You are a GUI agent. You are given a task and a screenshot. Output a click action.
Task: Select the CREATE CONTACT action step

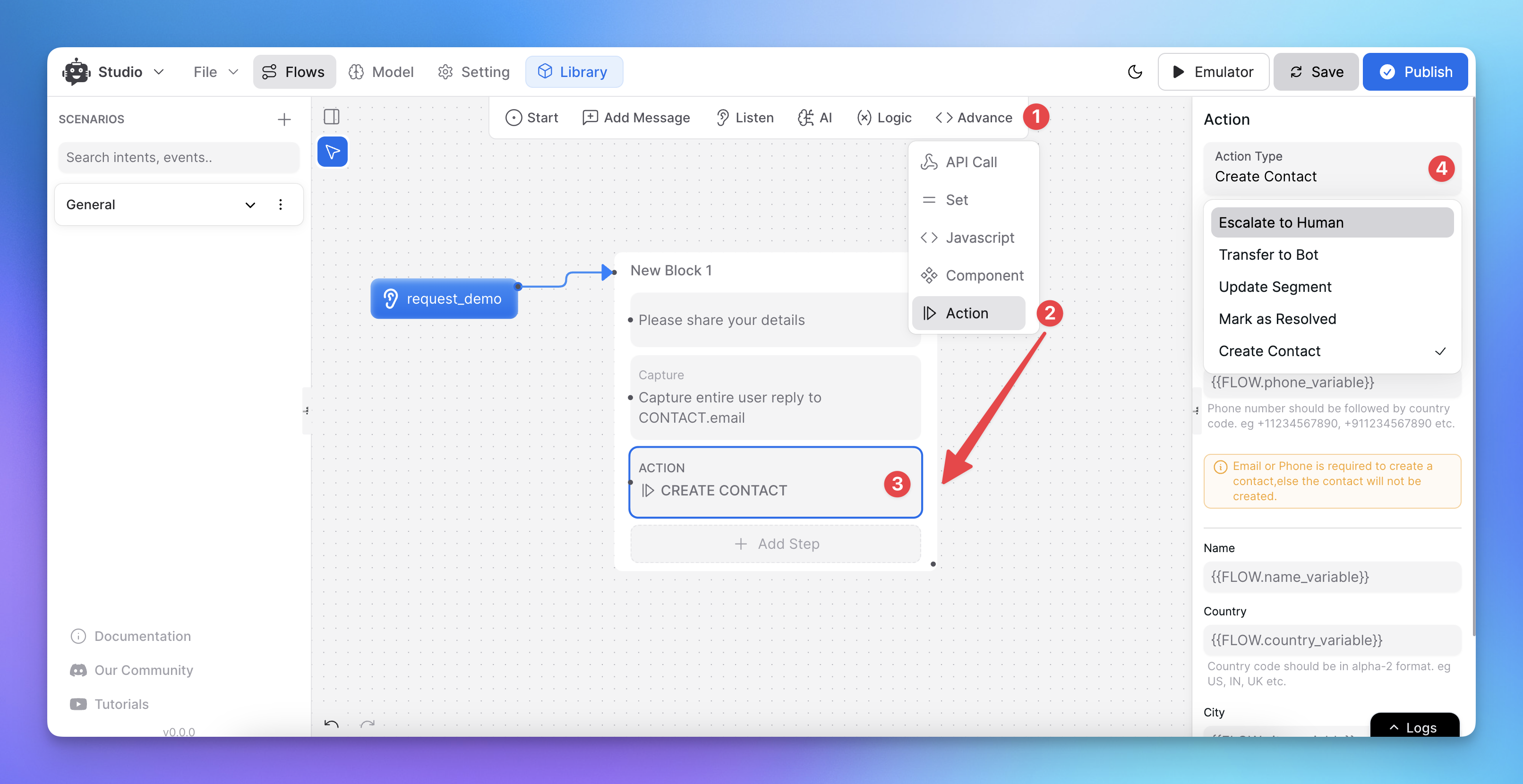(x=775, y=483)
